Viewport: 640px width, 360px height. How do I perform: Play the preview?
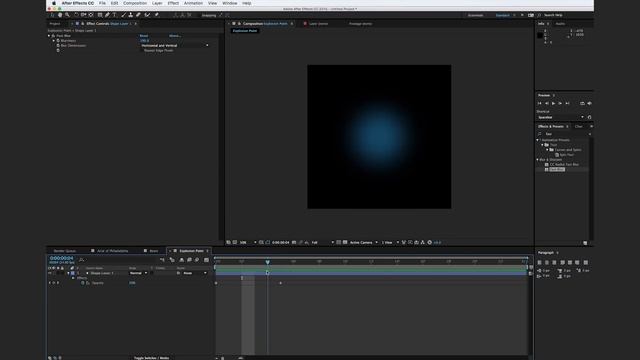coord(553,104)
